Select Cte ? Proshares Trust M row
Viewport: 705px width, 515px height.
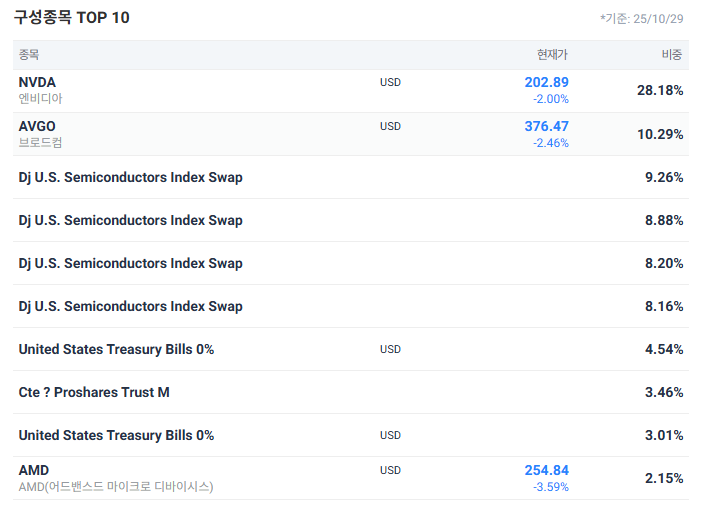coord(351,392)
